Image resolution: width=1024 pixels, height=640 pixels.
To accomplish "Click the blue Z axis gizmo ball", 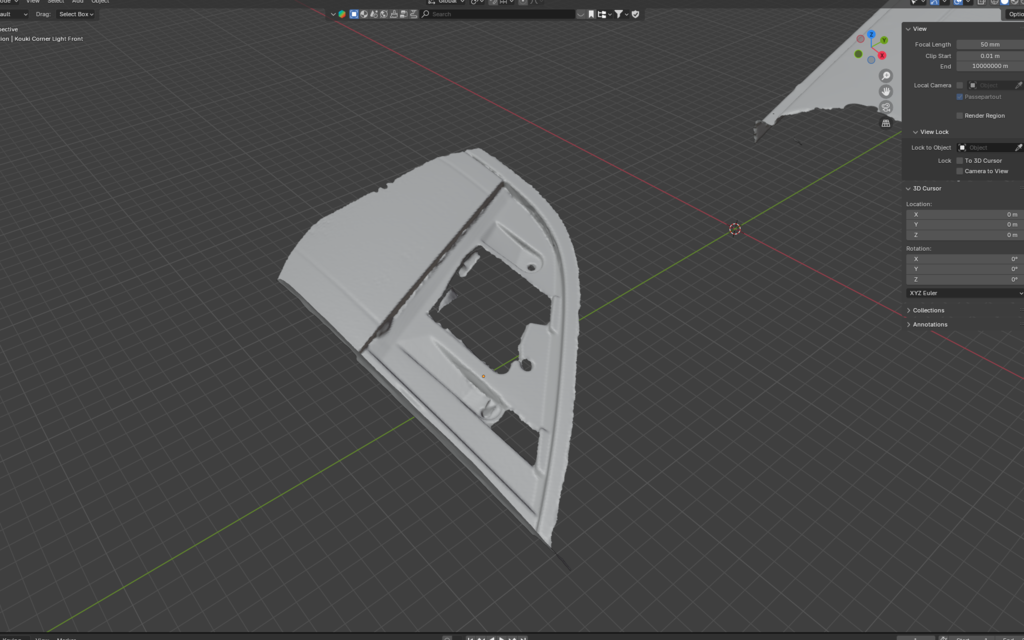I will (x=871, y=34).
